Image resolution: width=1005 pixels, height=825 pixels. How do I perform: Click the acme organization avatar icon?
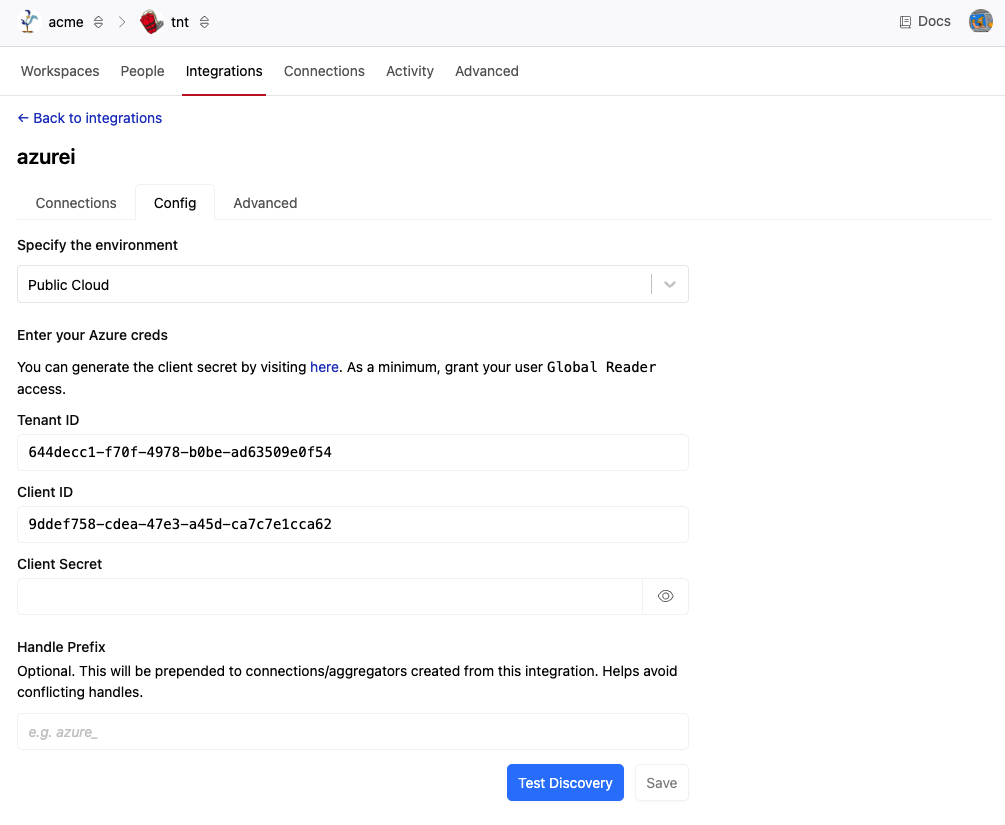tap(29, 22)
